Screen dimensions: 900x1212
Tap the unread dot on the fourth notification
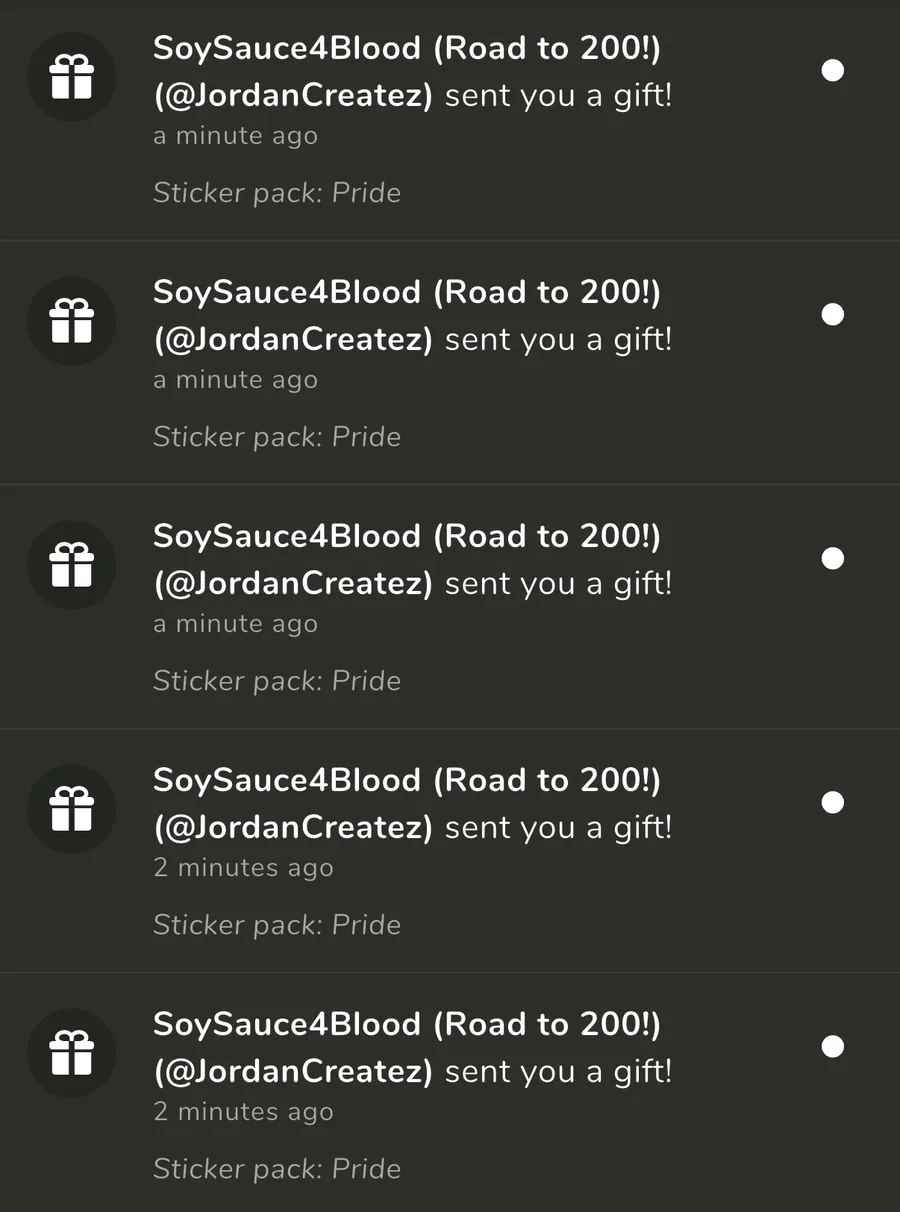click(832, 802)
